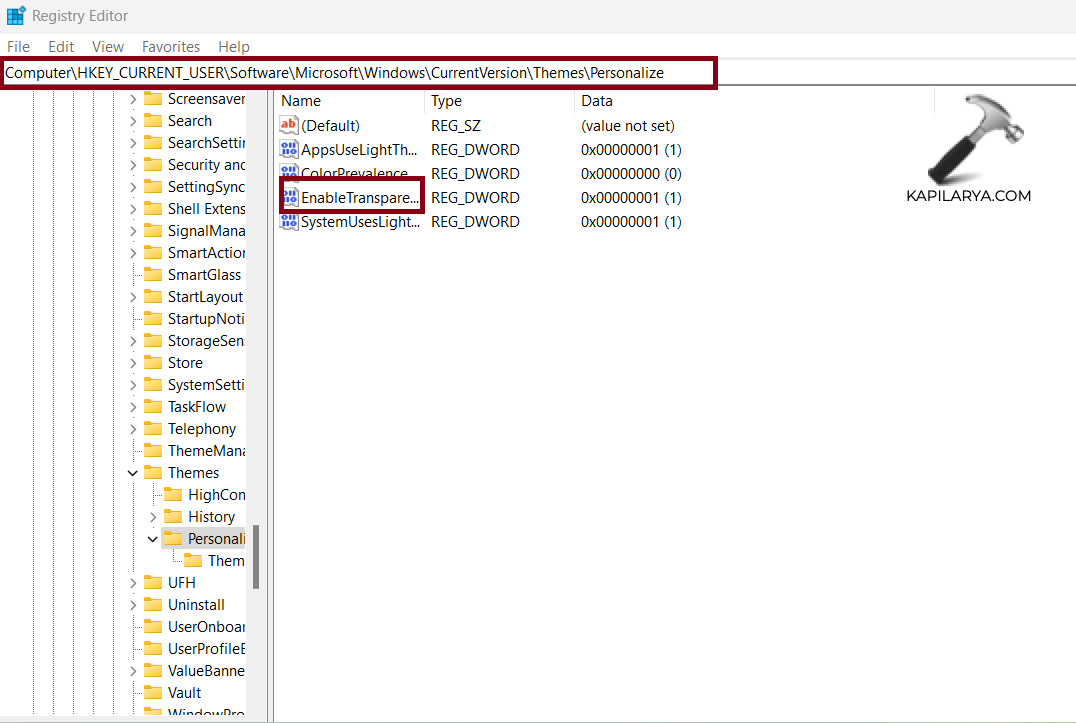
Task: Expand the History subkey chevron
Action: tap(153, 517)
